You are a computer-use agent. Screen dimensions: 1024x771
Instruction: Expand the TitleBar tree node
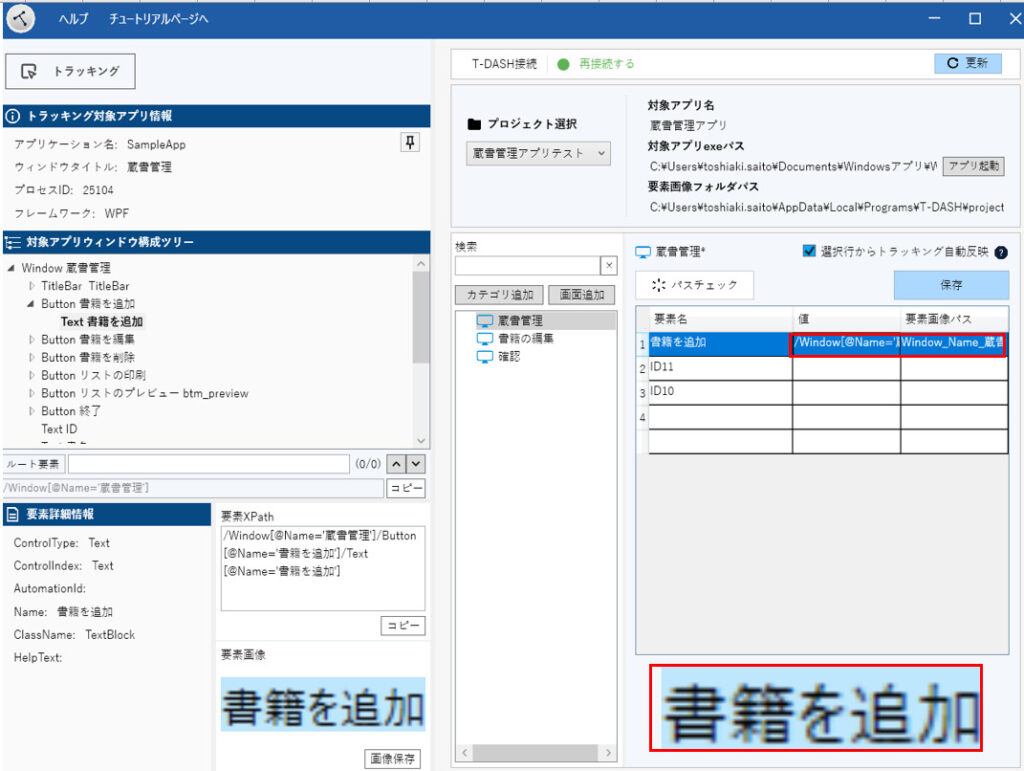pyautogui.click(x=31, y=286)
